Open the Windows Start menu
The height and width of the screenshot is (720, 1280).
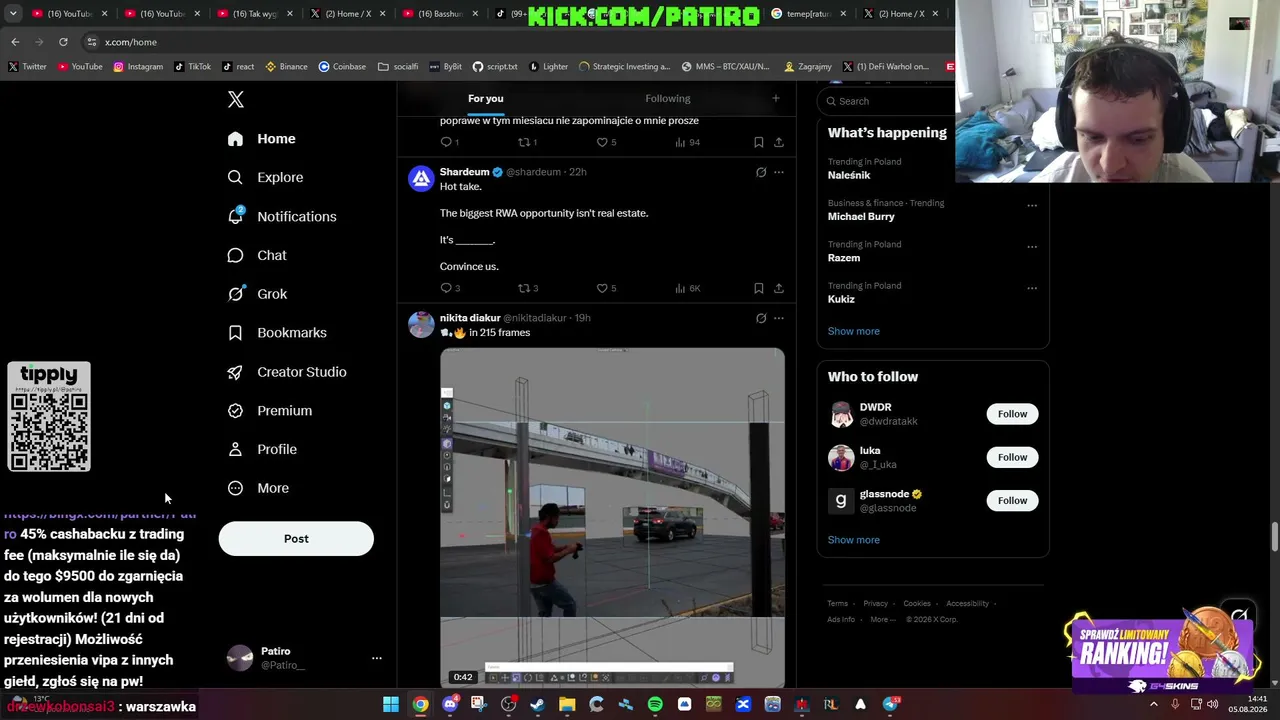click(391, 705)
